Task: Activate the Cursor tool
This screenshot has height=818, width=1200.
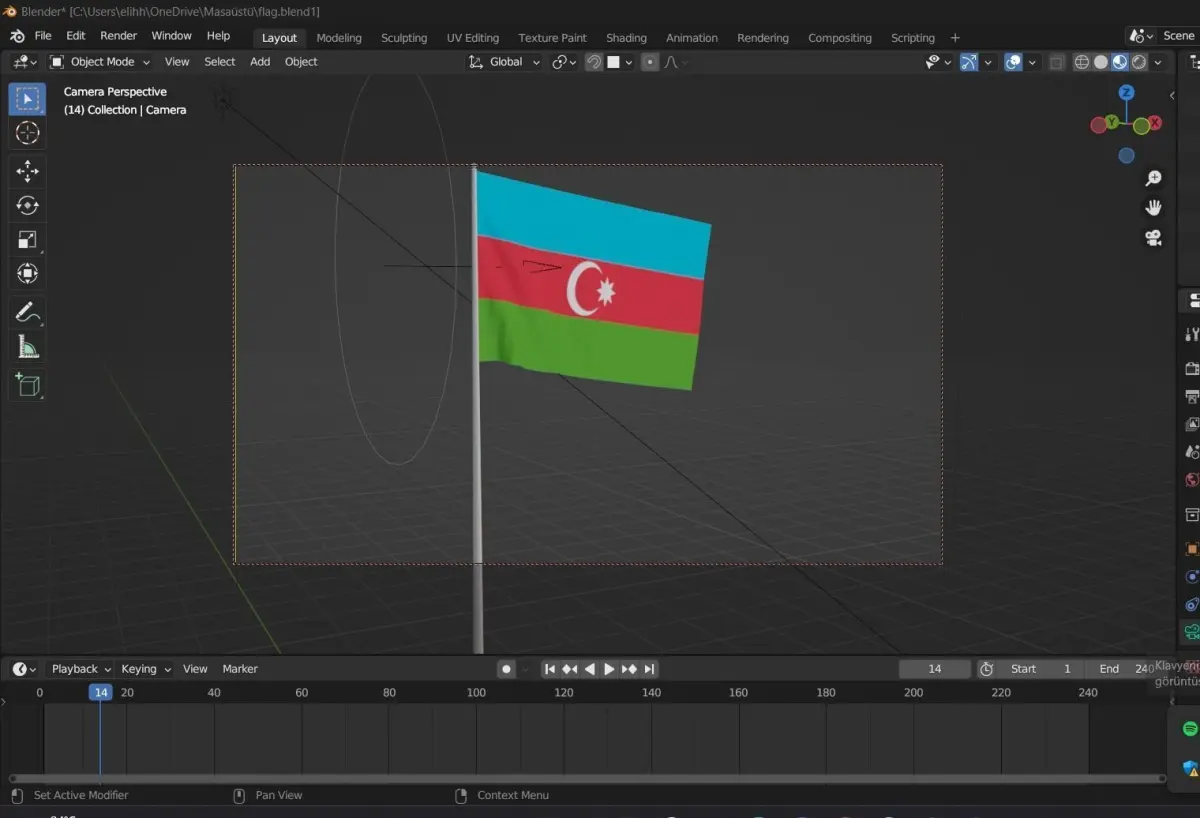Action: coord(27,133)
